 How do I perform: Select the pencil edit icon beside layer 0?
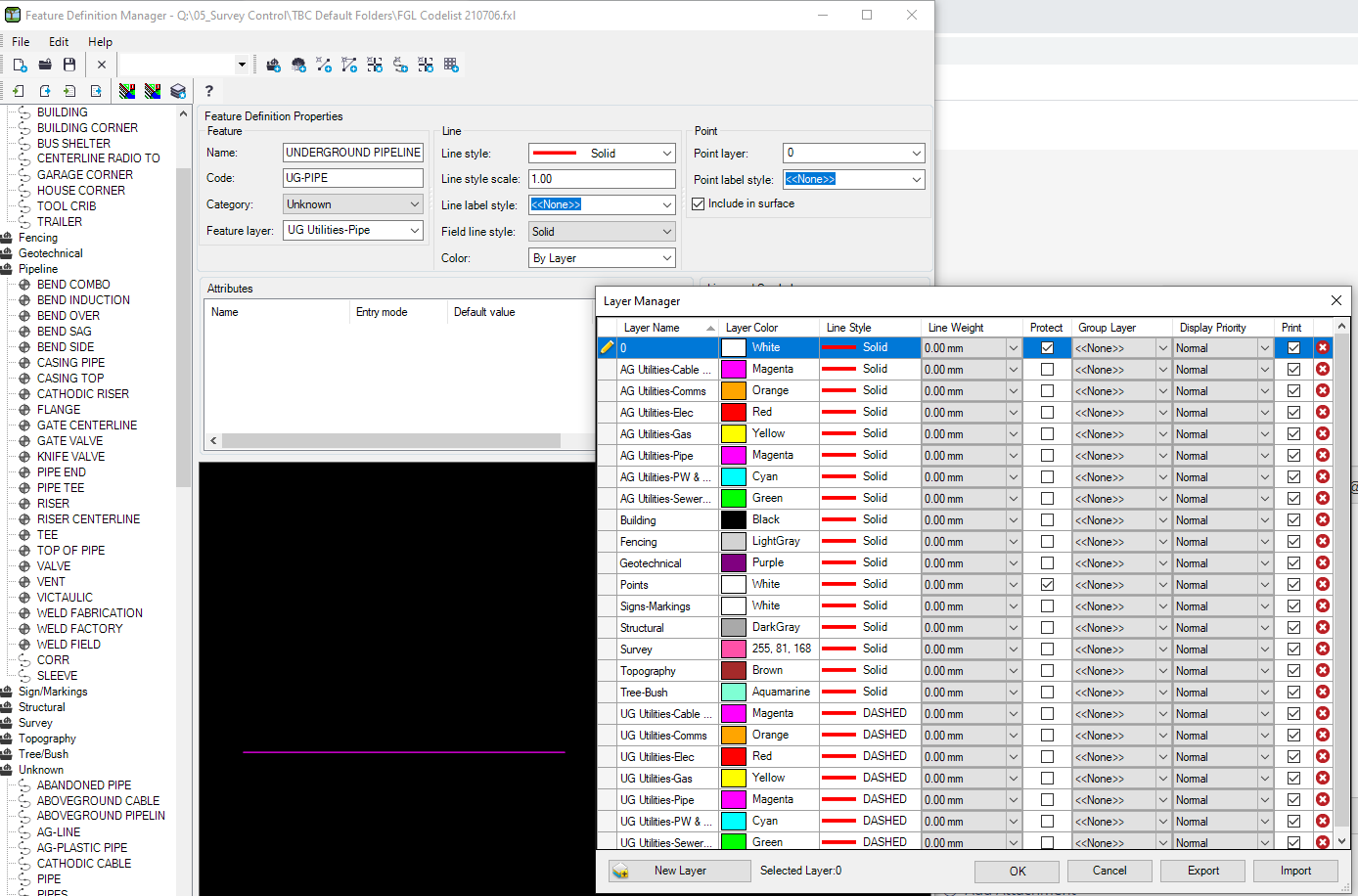point(607,347)
